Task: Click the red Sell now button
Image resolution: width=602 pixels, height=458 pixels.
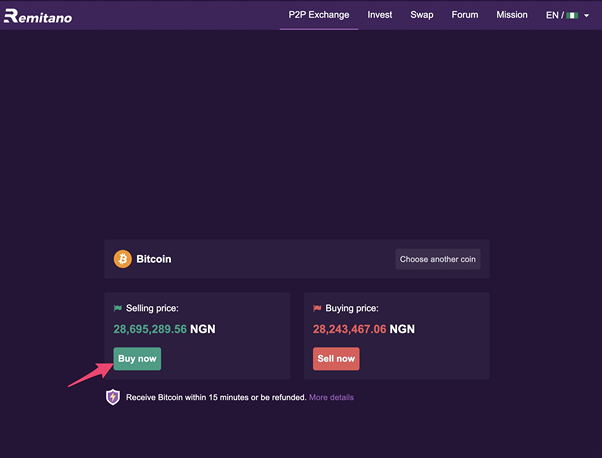Action: (x=336, y=359)
